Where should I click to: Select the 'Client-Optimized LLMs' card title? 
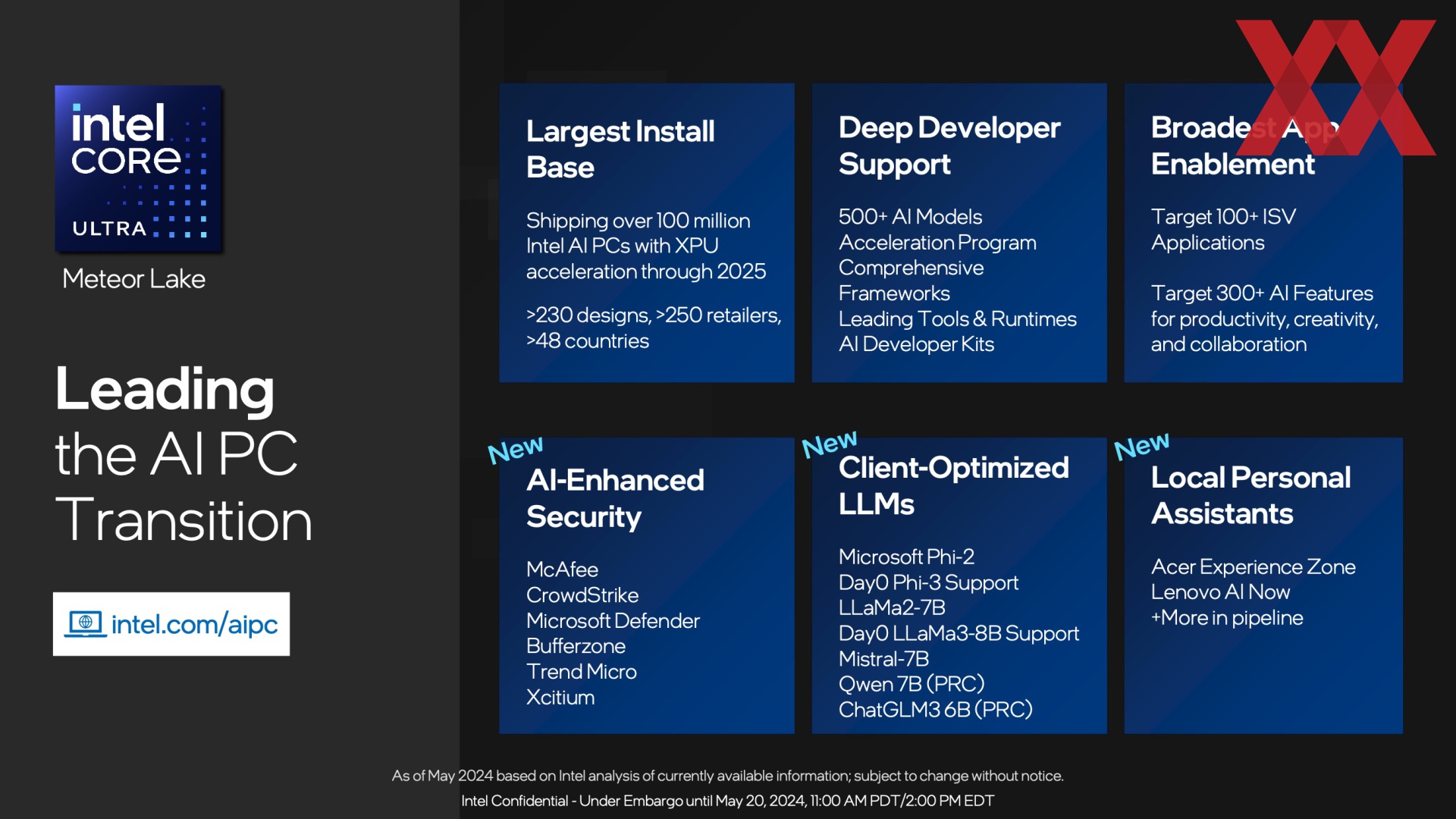tap(954, 486)
